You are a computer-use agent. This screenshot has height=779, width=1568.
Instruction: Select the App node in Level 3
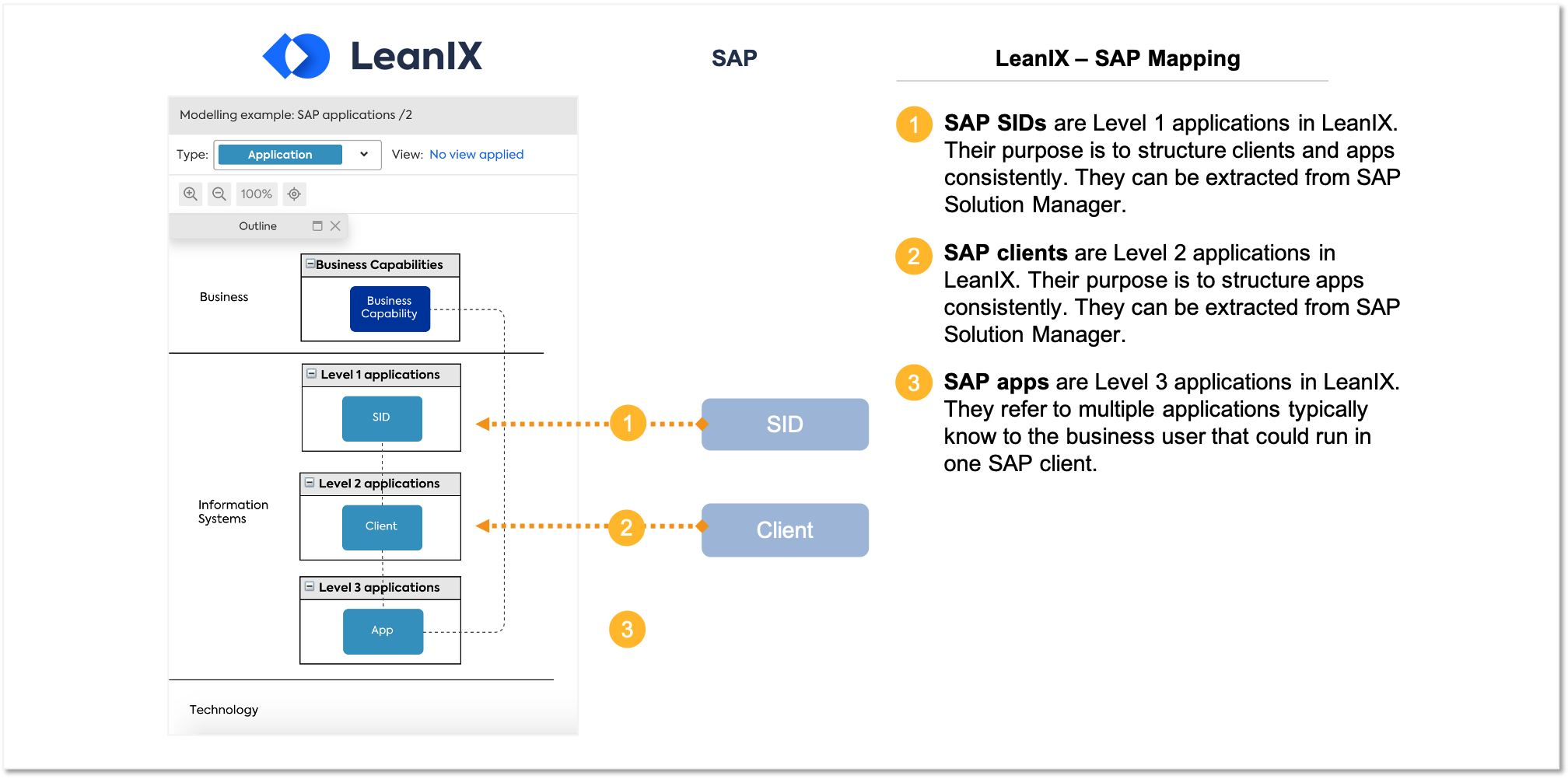click(383, 631)
